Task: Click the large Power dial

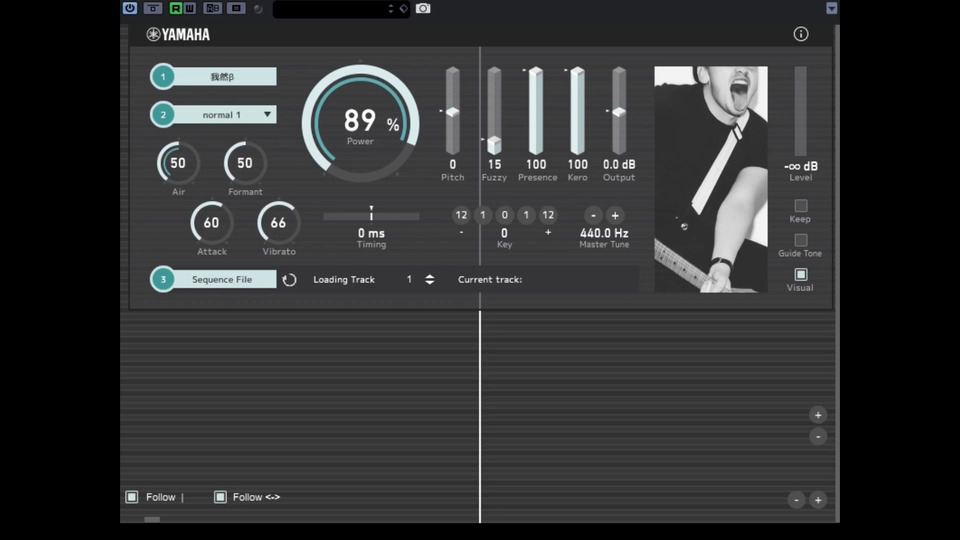Action: click(361, 123)
